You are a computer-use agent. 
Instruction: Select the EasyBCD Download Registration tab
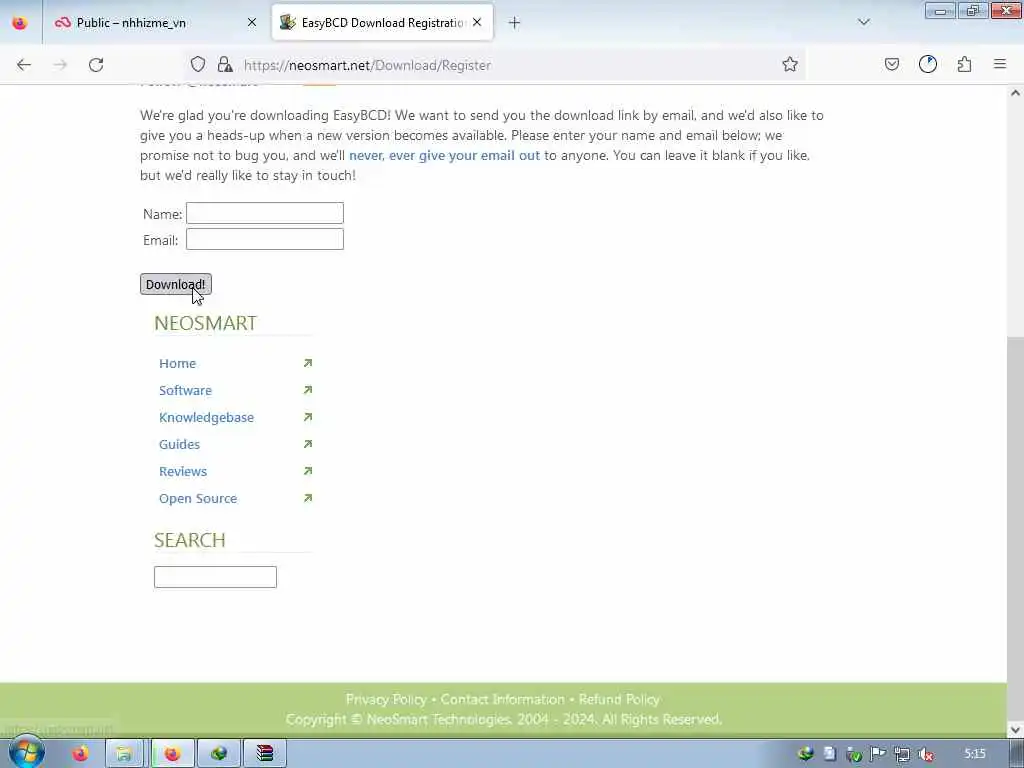382,23
